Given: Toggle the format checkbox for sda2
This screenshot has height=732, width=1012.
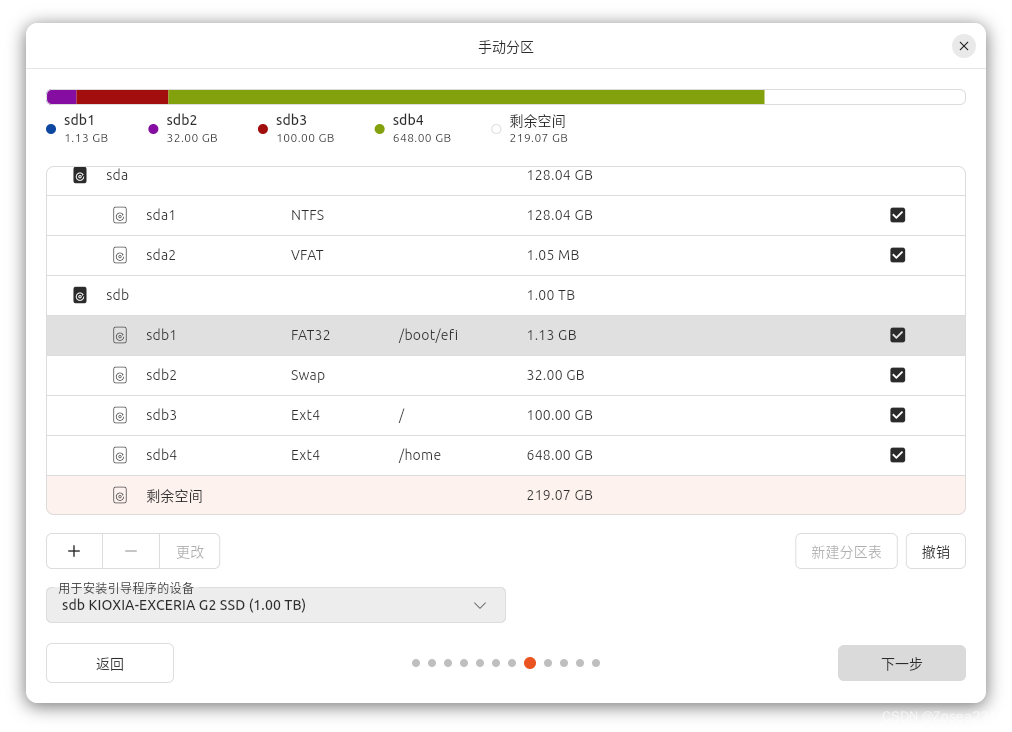Looking at the screenshot, I should (x=897, y=255).
